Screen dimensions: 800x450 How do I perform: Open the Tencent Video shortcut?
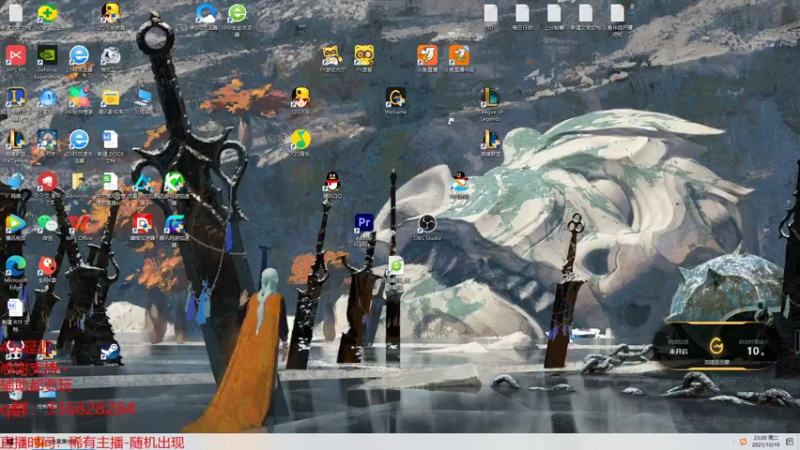15,223
